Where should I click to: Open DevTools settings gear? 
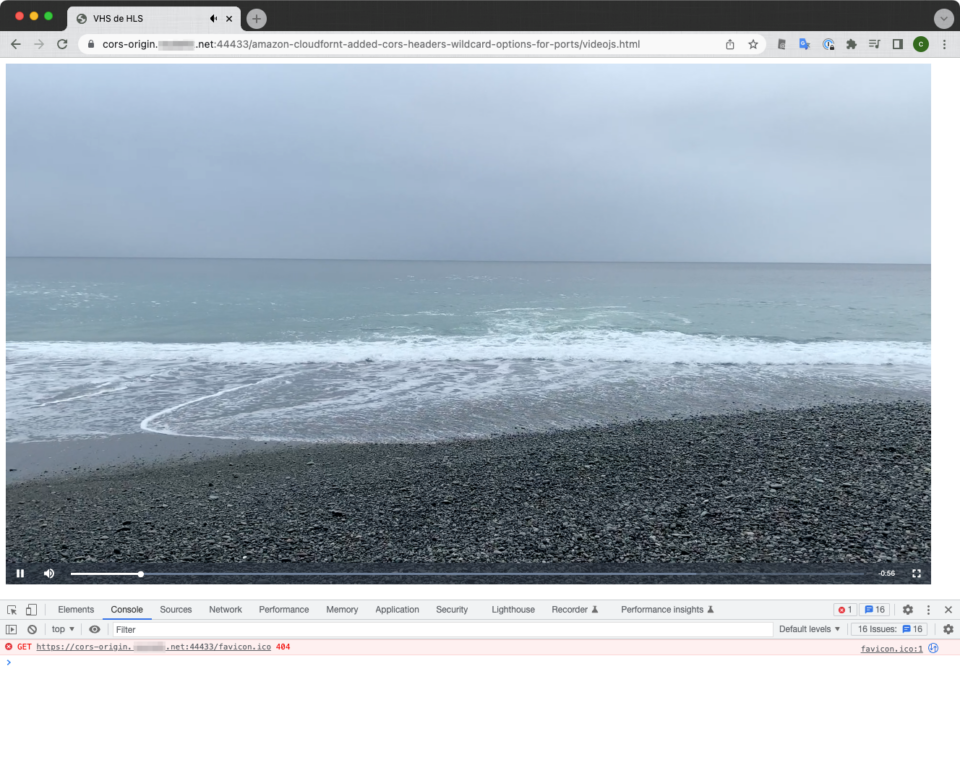(908, 610)
